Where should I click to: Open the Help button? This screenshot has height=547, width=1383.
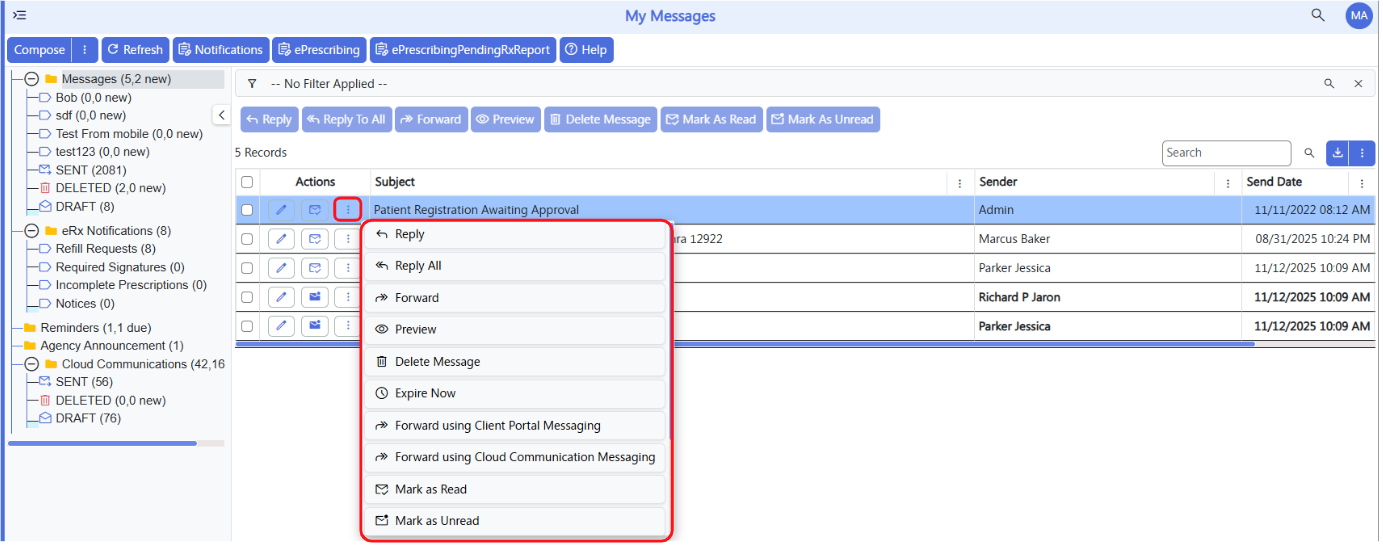[x=586, y=50]
